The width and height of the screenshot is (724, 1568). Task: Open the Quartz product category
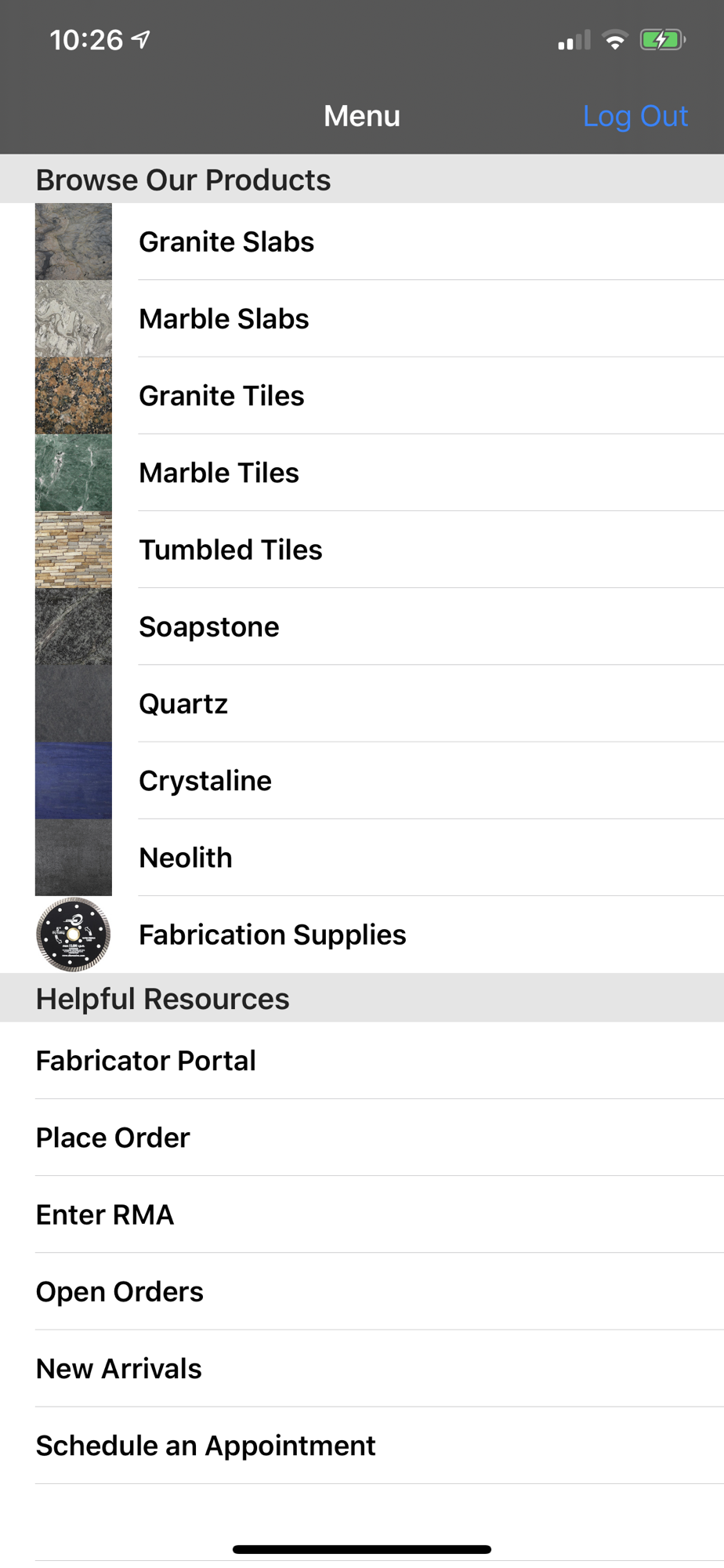click(x=183, y=704)
